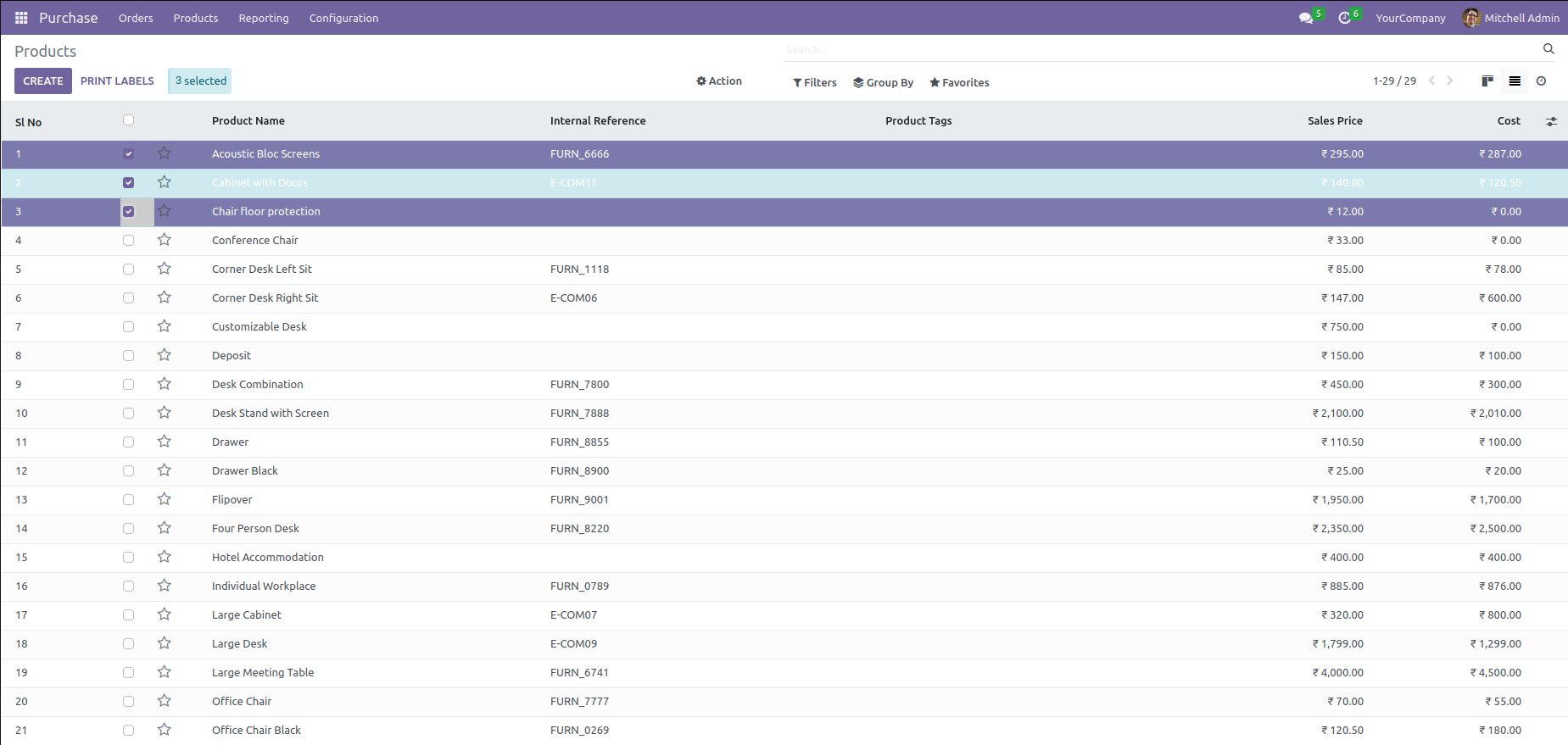Favorite the Hotel Accommodation product

click(x=165, y=557)
